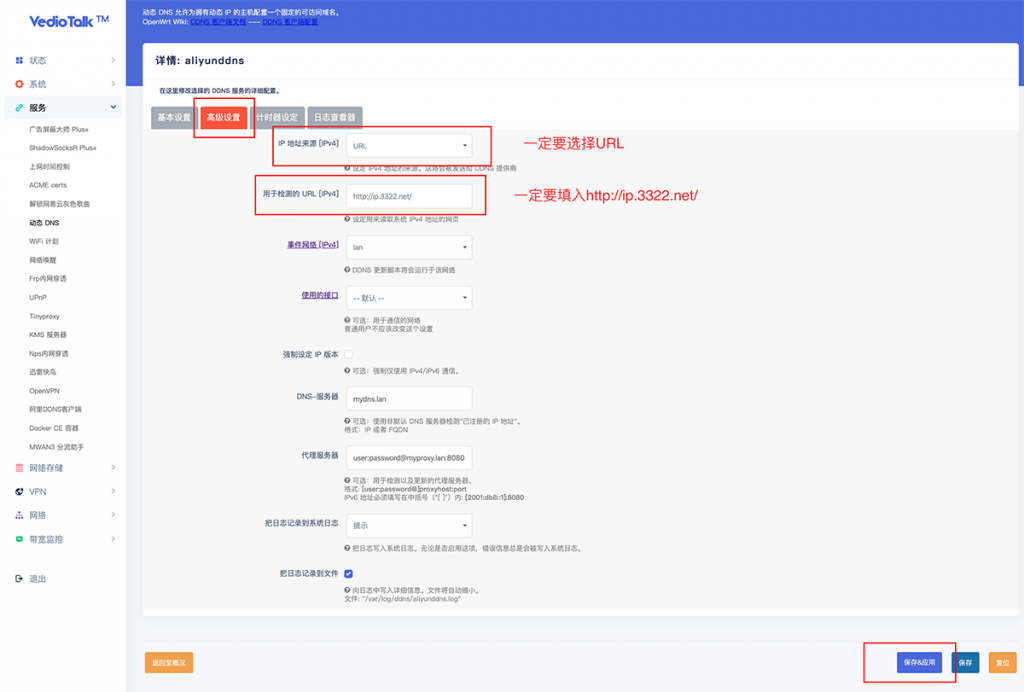The image size is (1024, 692).
Task: Click the 状态 grid icon in sidebar
Action: (x=19, y=60)
